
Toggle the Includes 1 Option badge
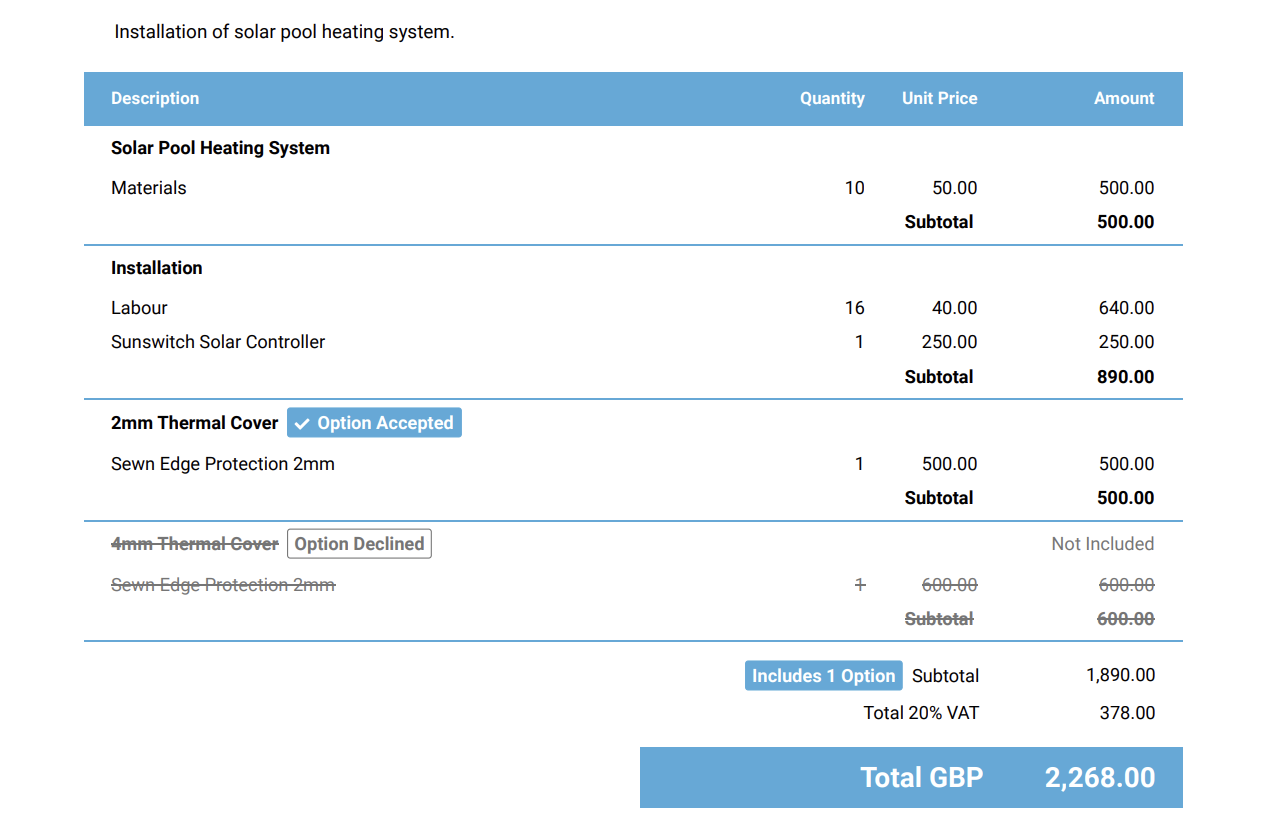coord(823,675)
